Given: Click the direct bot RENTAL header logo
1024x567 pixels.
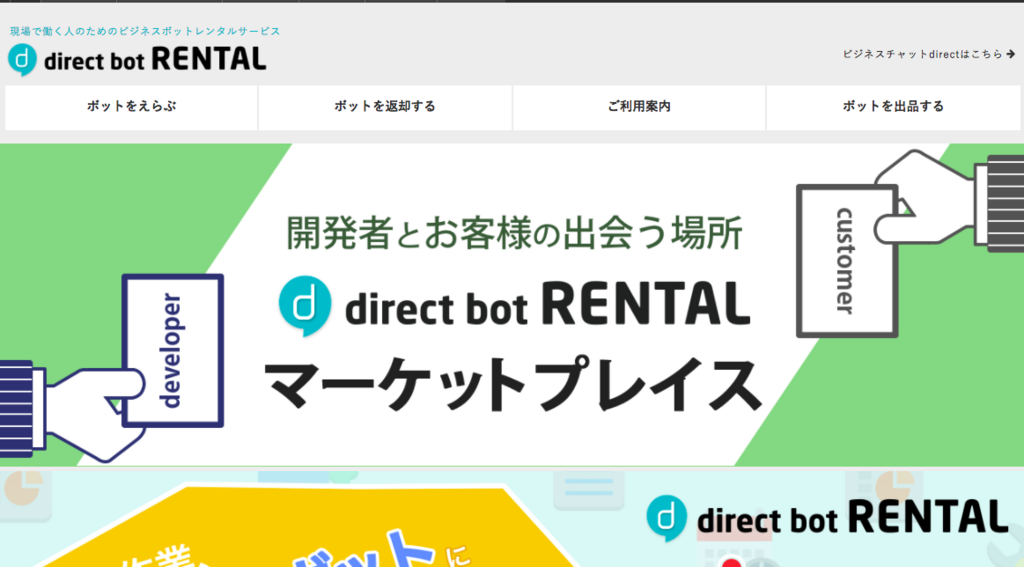Looking at the screenshot, I should [137, 59].
